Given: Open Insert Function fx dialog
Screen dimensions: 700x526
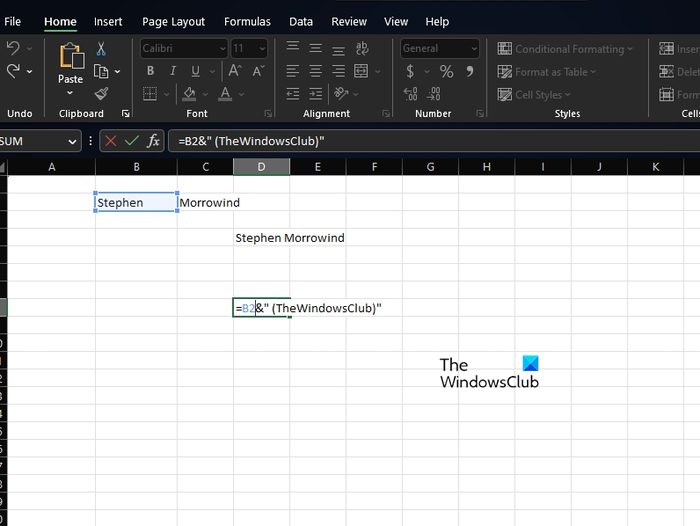Looking at the screenshot, I should click(x=153, y=141).
